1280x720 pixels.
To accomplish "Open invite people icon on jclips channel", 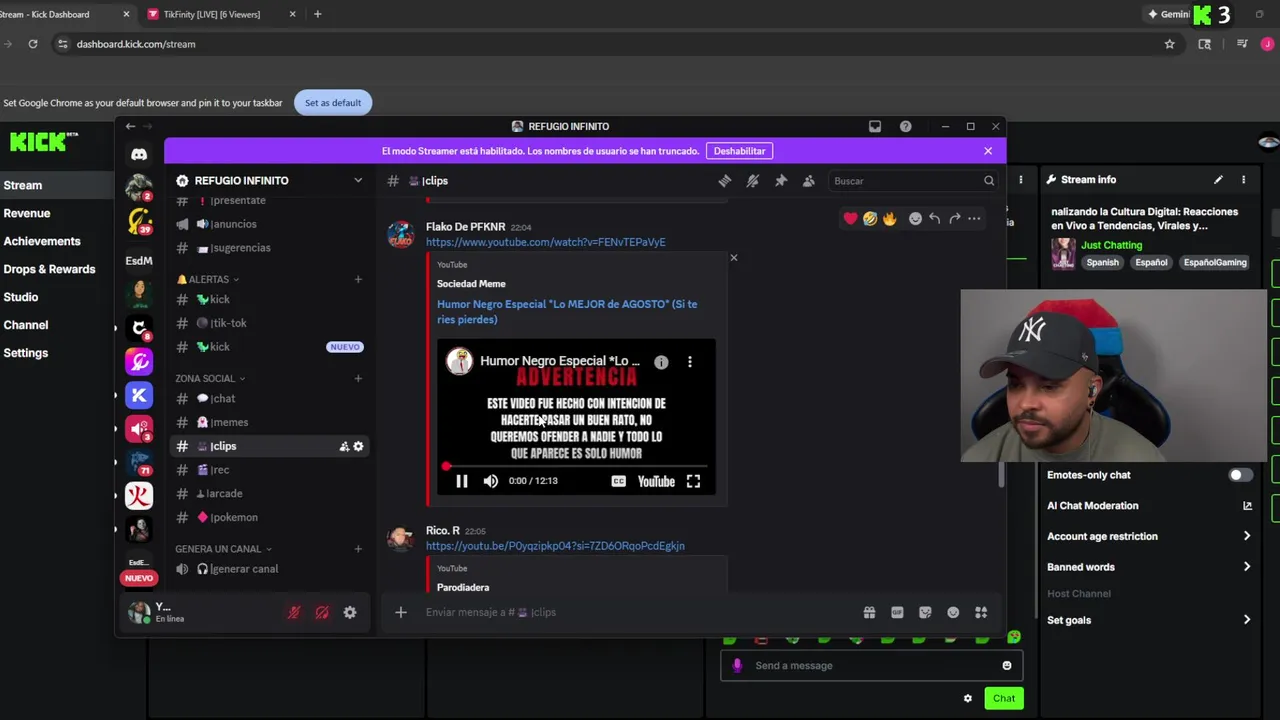I will pos(344,446).
